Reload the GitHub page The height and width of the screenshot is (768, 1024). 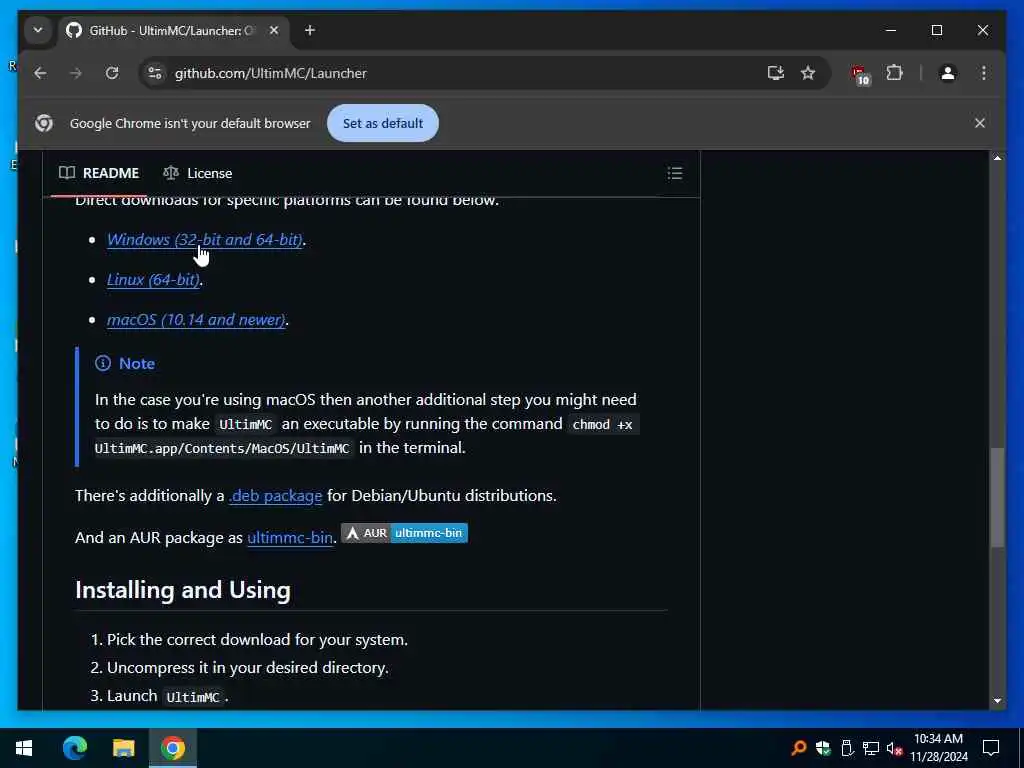point(112,73)
